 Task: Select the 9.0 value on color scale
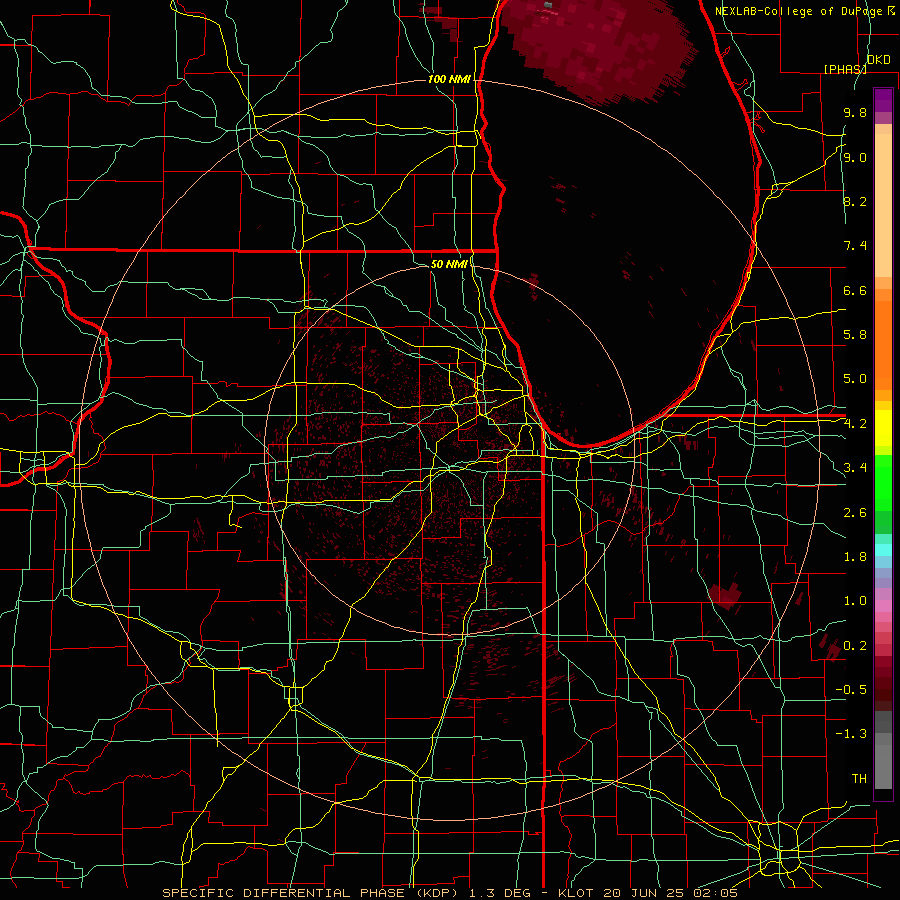point(855,157)
